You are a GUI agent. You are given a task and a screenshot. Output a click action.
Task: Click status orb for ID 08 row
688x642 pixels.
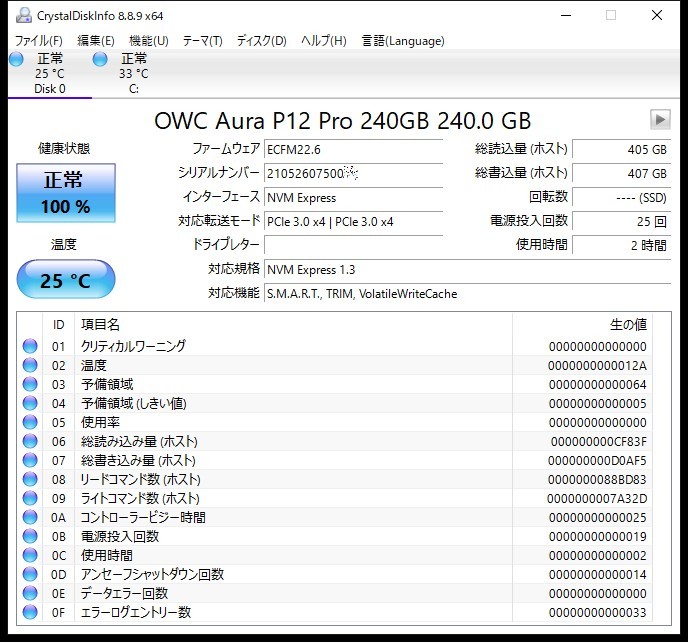pos(30,479)
